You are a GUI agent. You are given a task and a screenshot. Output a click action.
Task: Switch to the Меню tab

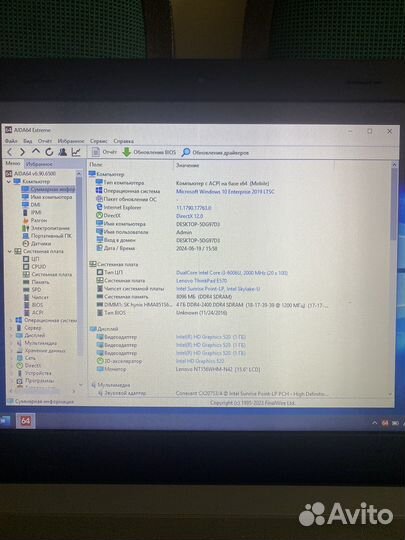pyautogui.click(x=13, y=163)
